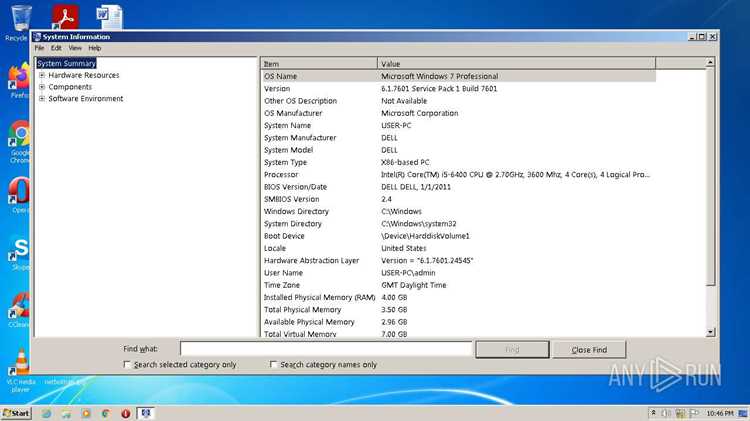
Task: Select the Processor row
Action: click(x=458, y=175)
